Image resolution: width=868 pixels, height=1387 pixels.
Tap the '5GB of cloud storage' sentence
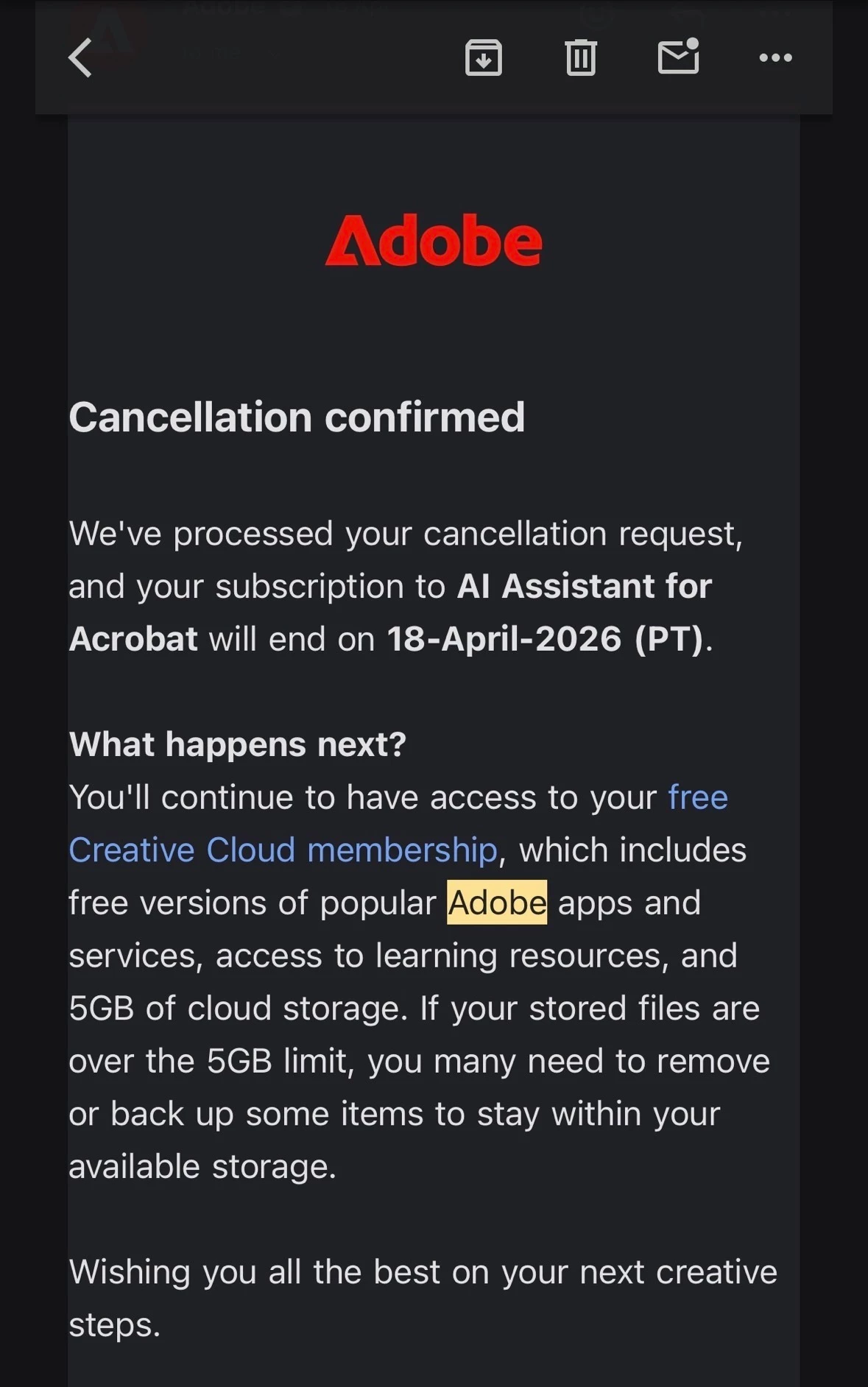pos(239,1009)
